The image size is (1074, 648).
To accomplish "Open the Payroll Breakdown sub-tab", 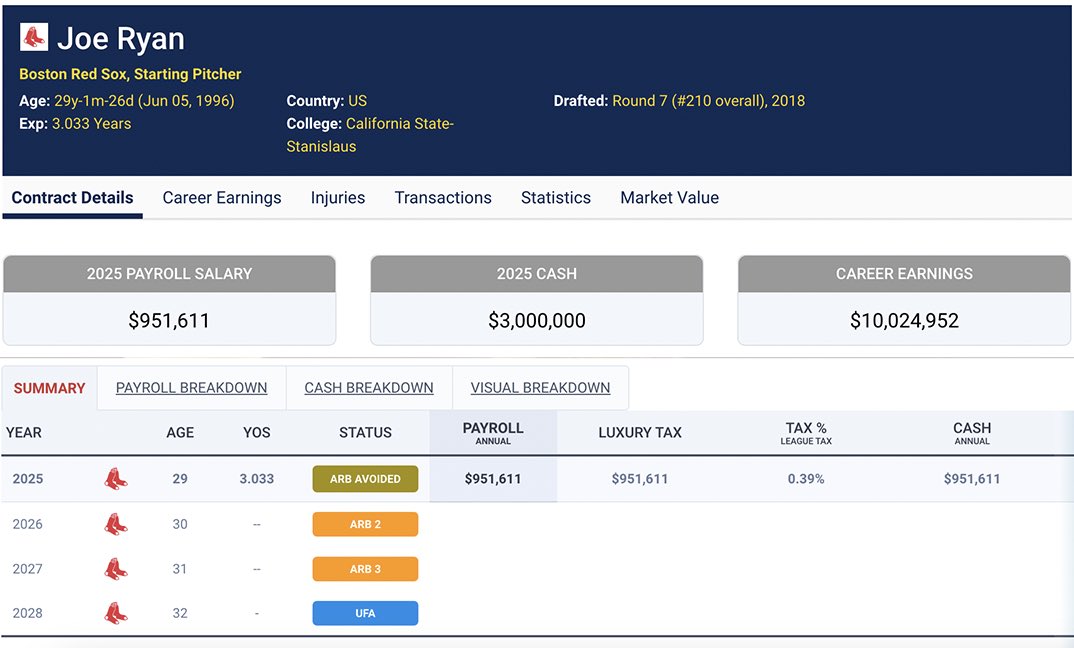I will tap(191, 388).
